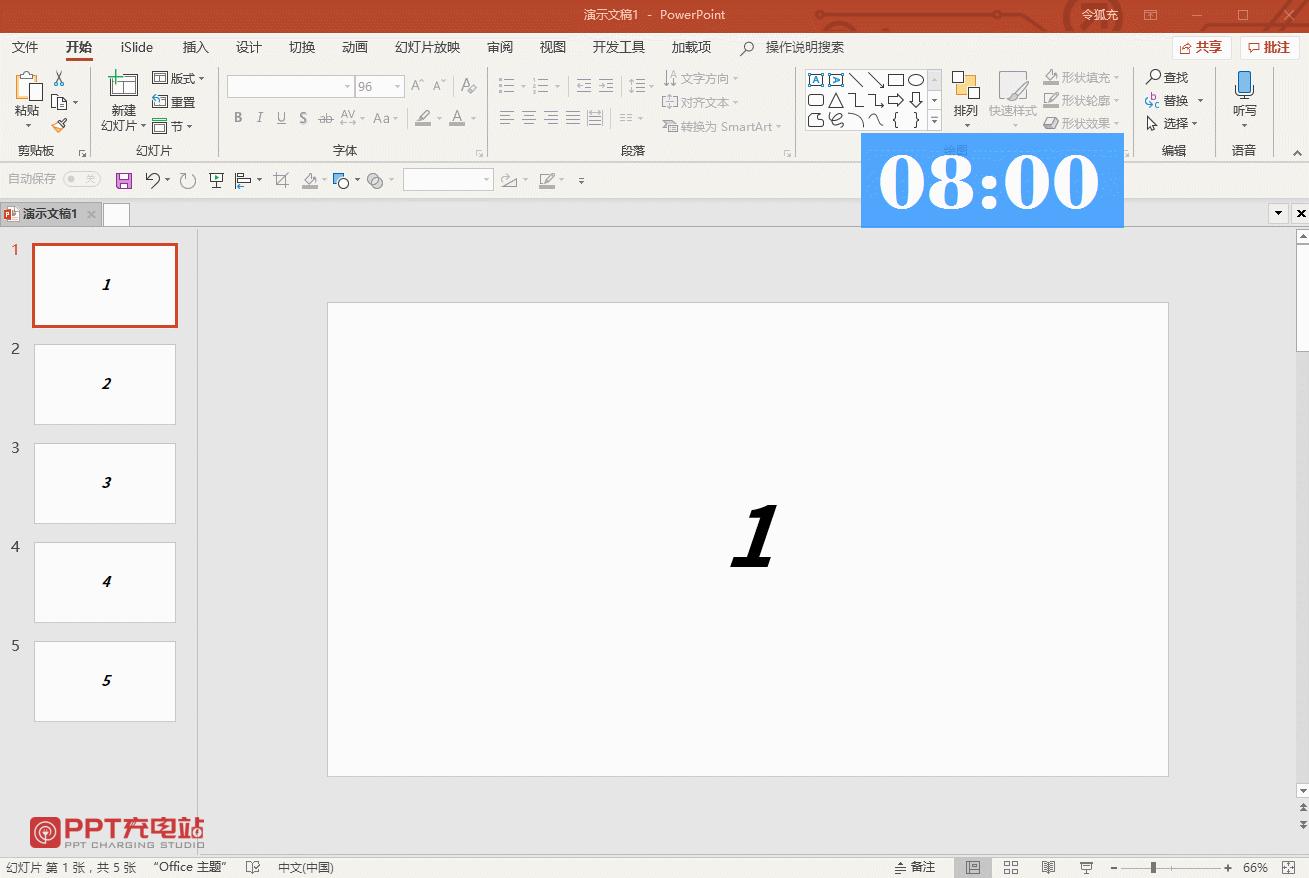Switch to the 动画 animations tab
This screenshot has height=878, width=1309.
[355, 47]
